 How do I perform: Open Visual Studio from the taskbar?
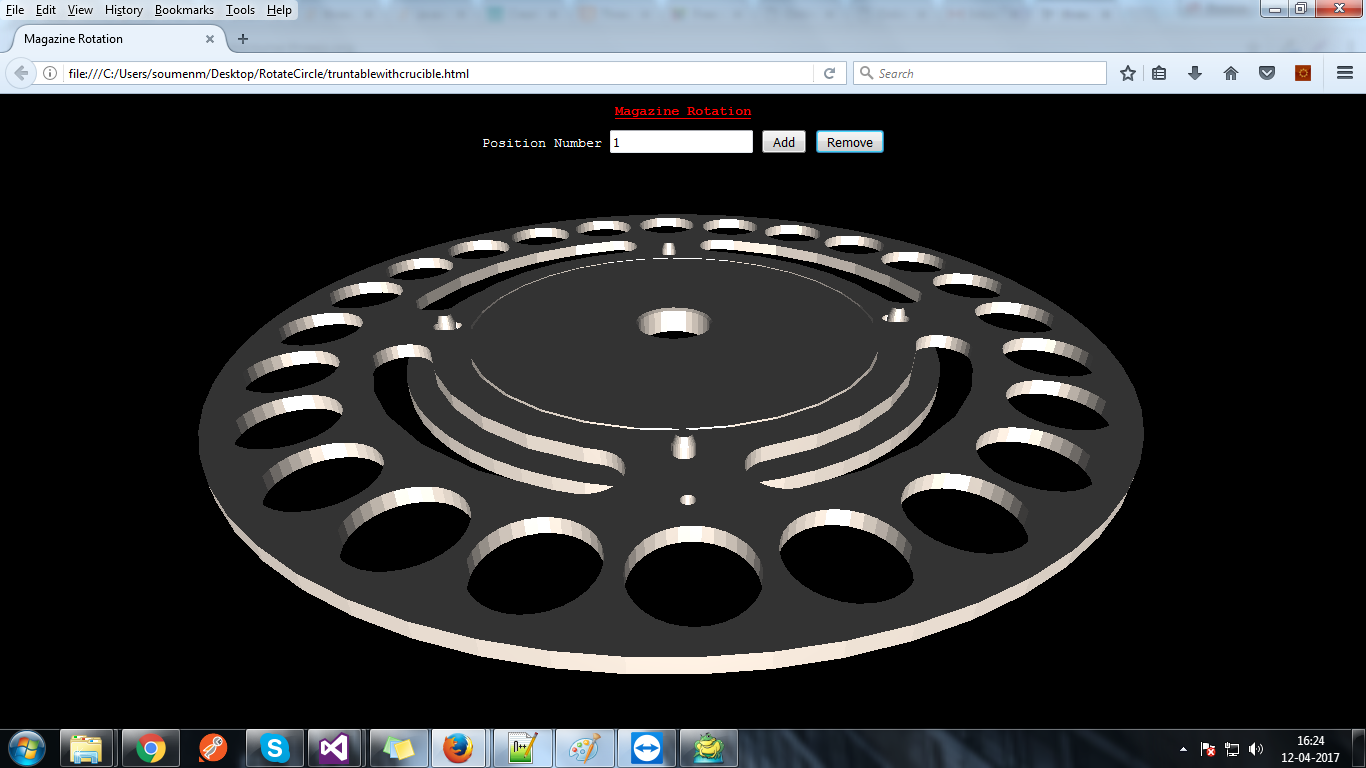click(335, 747)
